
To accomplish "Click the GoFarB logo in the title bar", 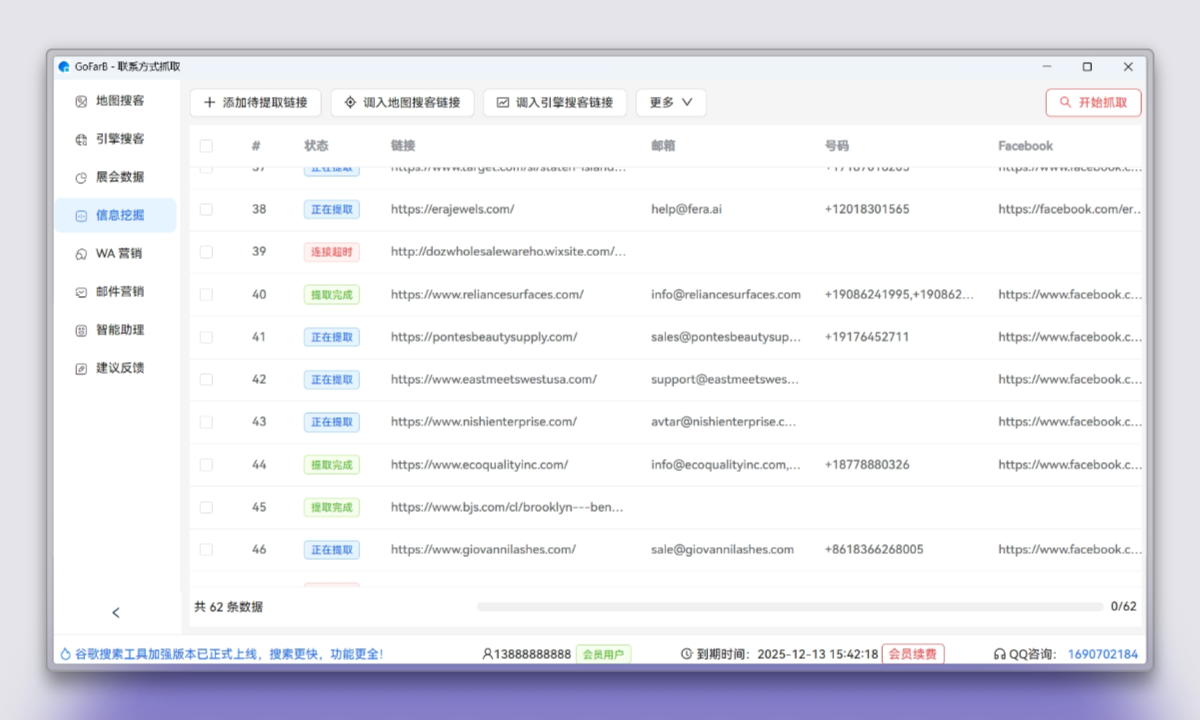I will coord(64,67).
